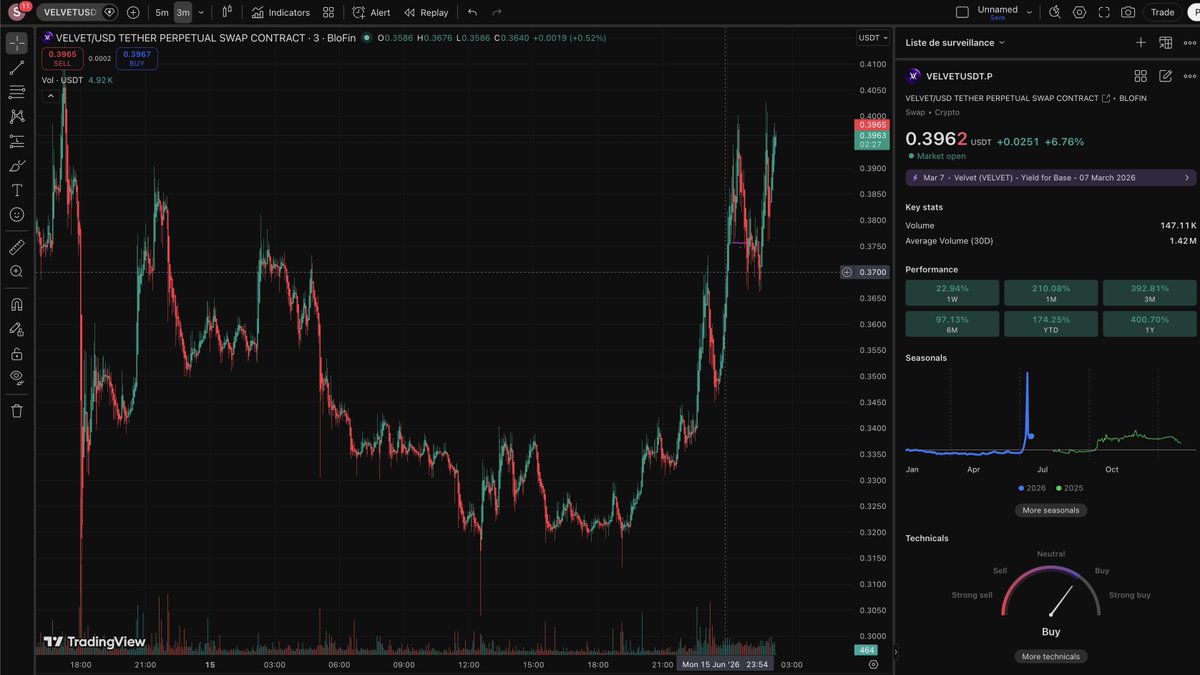Click 1Y performance 400.70% tile

point(1149,324)
